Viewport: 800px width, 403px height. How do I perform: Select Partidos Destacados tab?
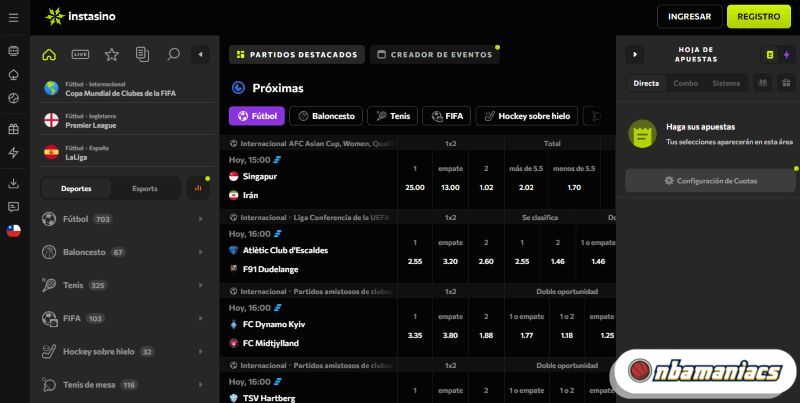(x=297, y=55)
